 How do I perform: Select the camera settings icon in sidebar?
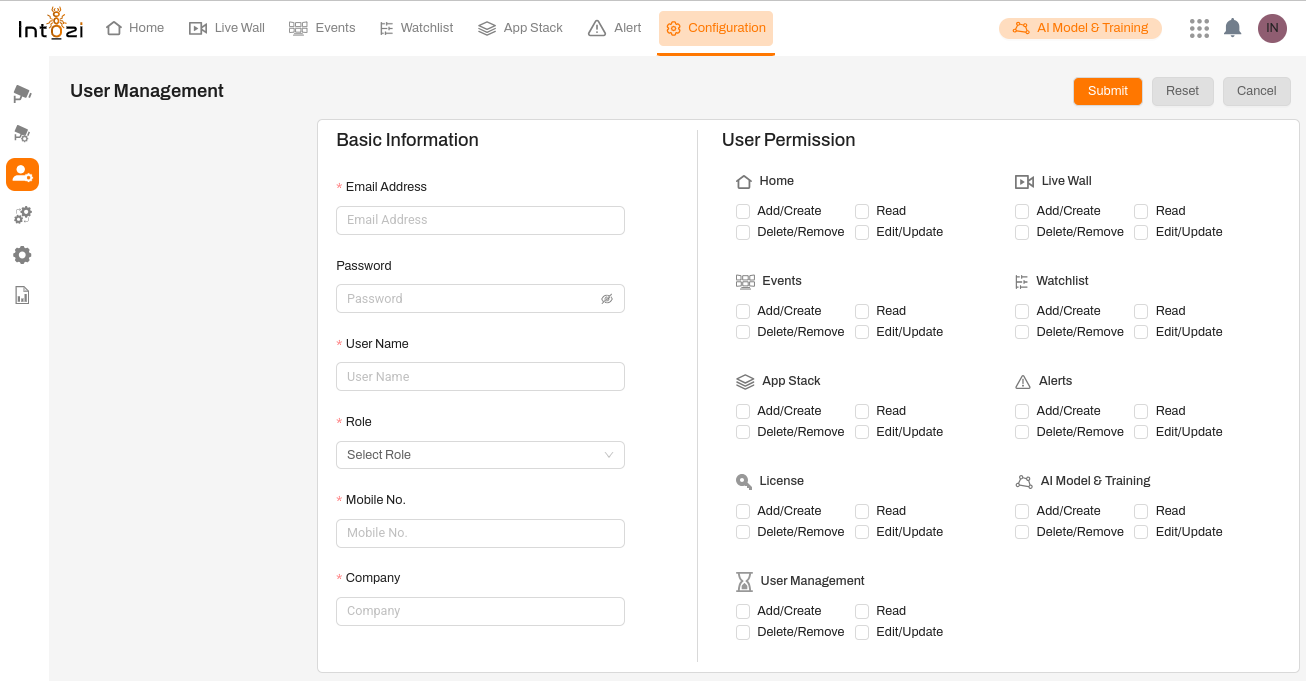pyautogui.click(x=22, y=133)
